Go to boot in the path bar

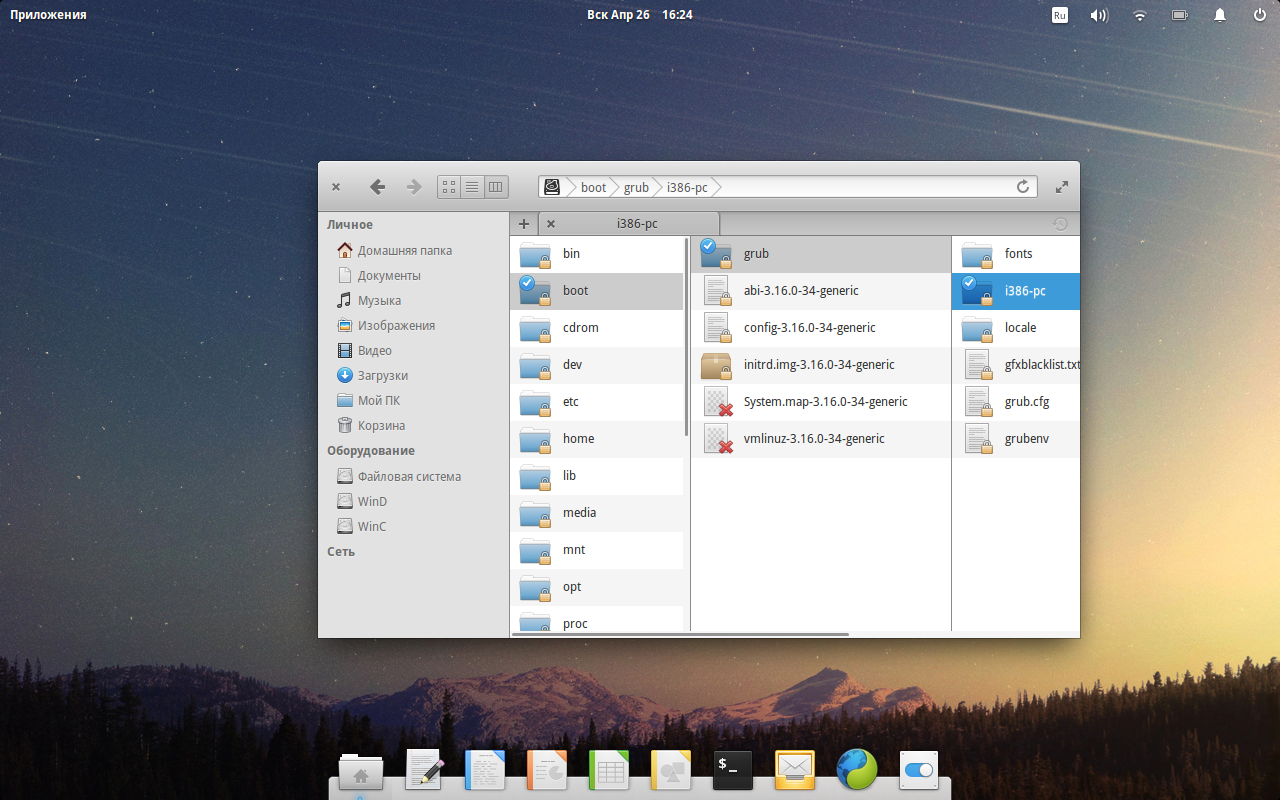tap(593, 188)
